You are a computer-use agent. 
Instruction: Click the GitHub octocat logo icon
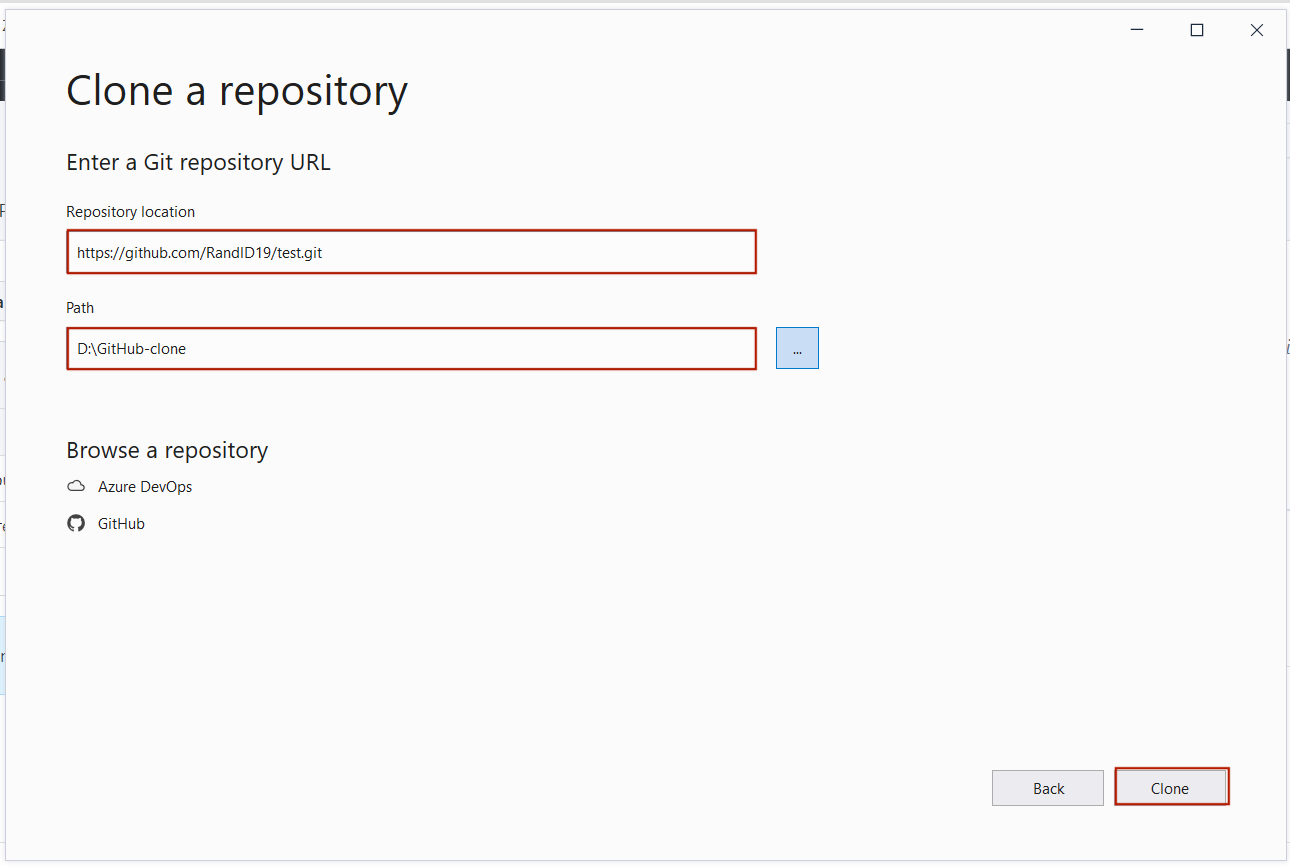[76, 524]
